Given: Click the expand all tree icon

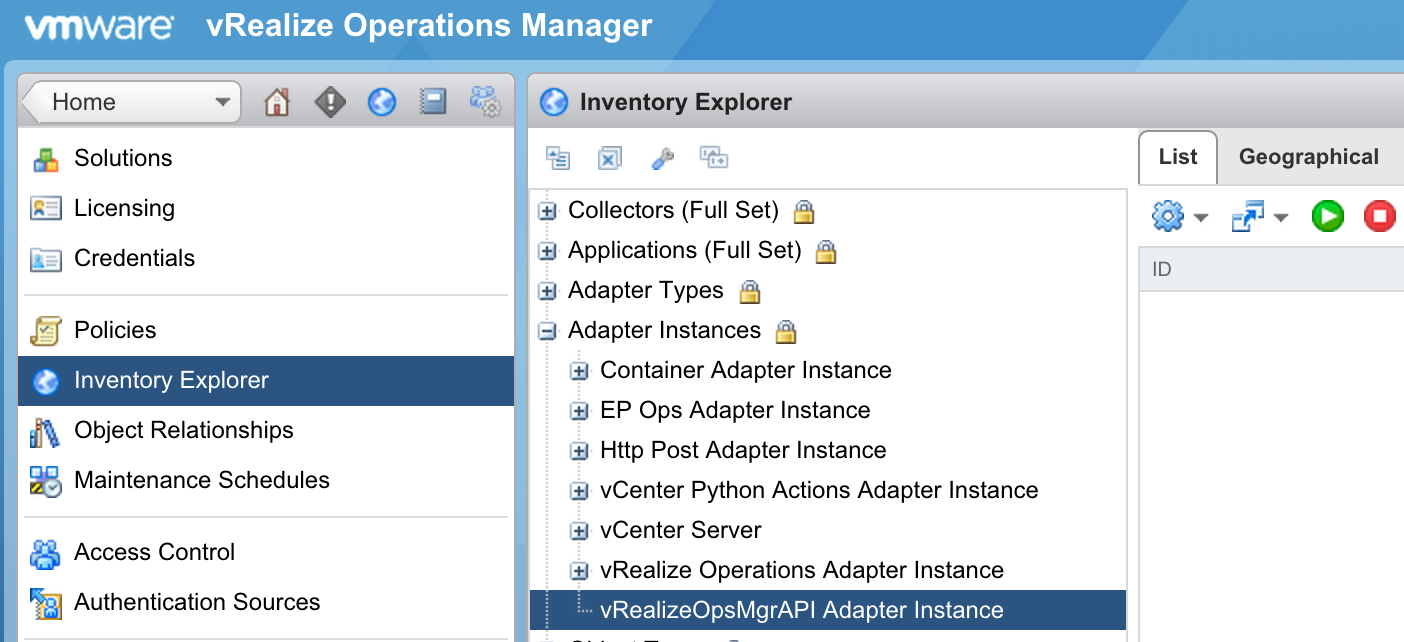Looking at the screenshot, I should (558, 158).
